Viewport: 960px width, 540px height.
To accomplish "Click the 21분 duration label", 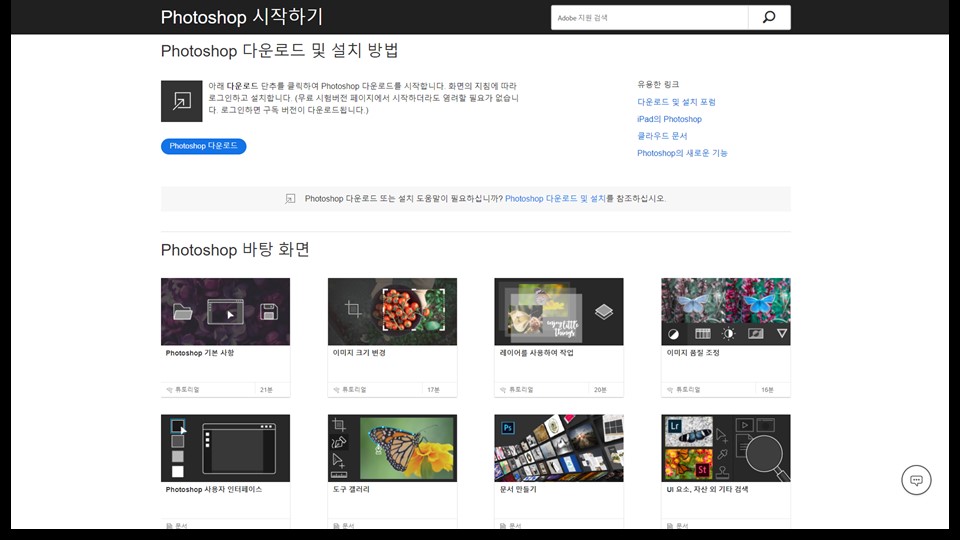I will click(x=266, y=390).
